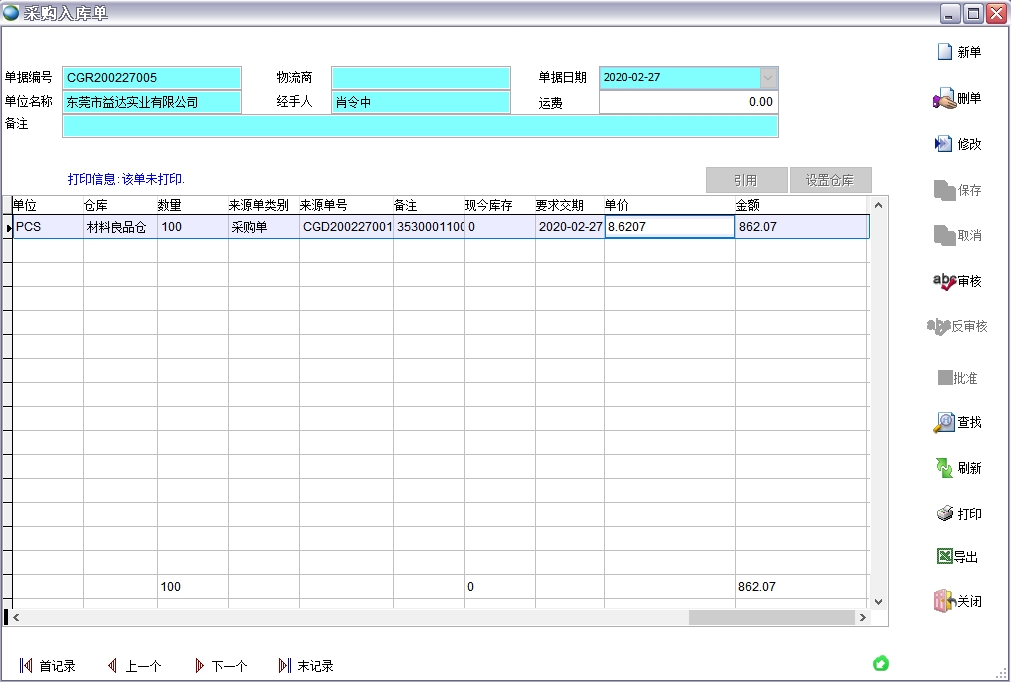Open the 查找 search icon
Viewport: 1011px width, 682px height.
958,422
